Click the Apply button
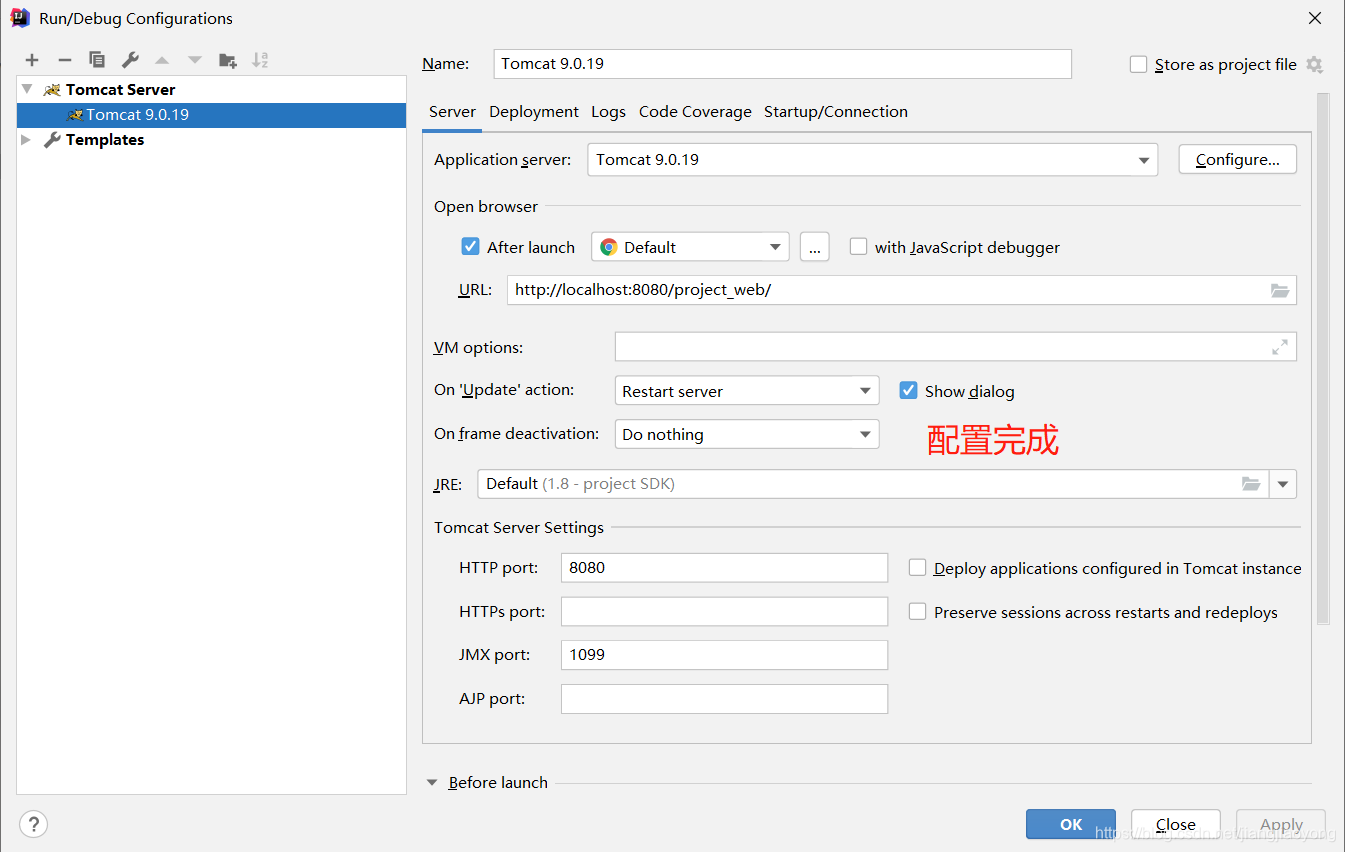Screen dimensions: 1345x852 pos(1281,824)
